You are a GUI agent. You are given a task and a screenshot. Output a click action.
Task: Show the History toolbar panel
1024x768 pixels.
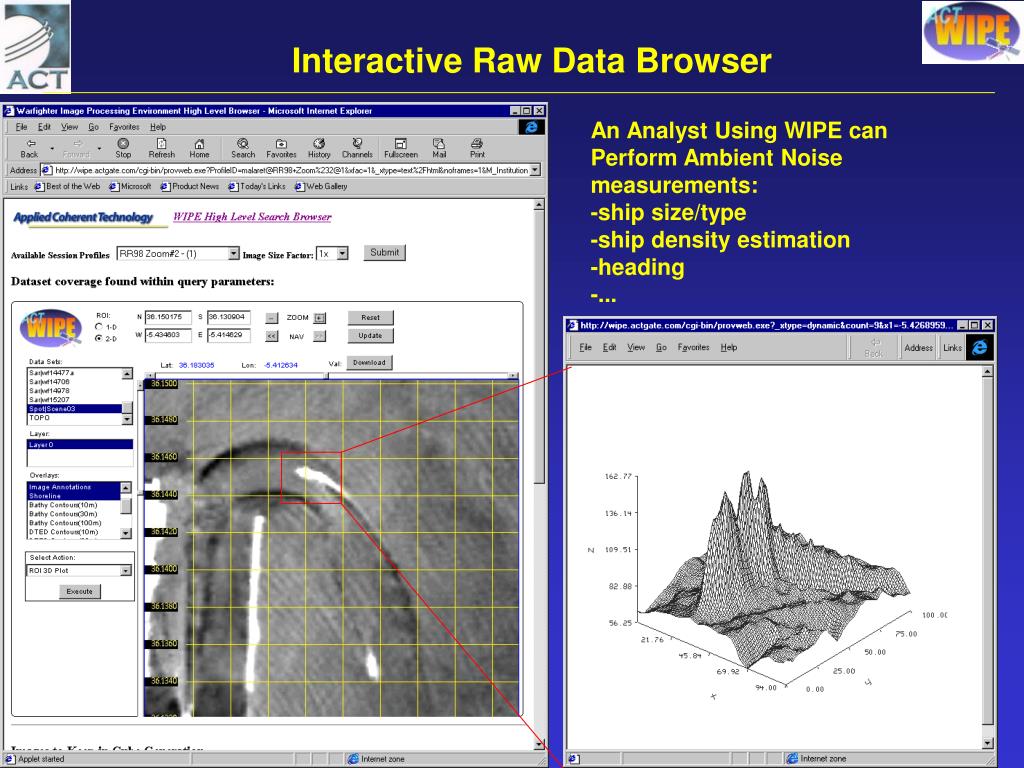[319, 148]
